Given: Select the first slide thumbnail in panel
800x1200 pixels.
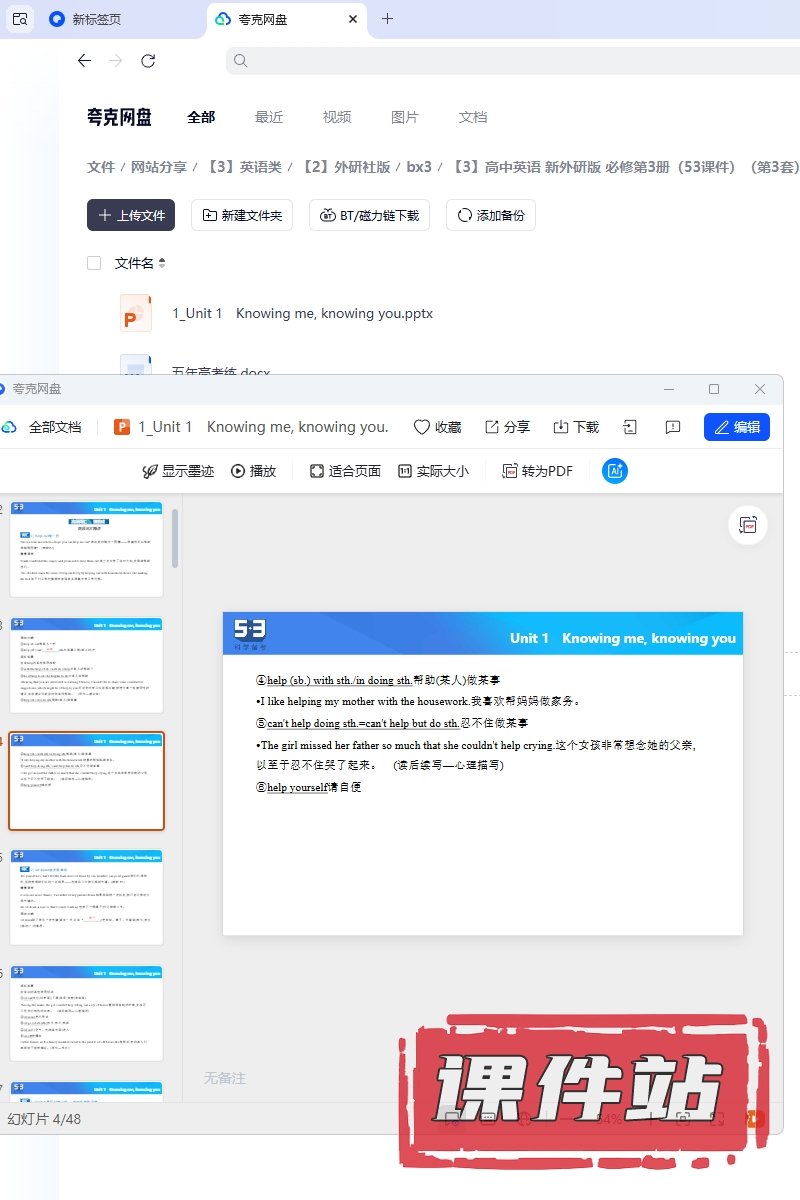Looking at the screenshot, I should coord(86,550).
